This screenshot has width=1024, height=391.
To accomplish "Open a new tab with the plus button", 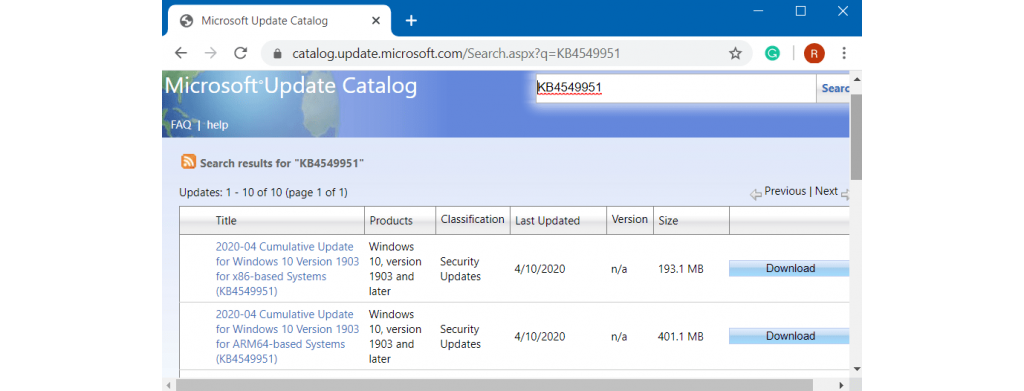I will click(x=411, y=20).
